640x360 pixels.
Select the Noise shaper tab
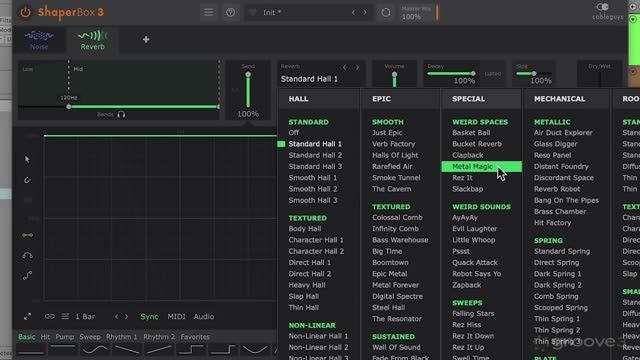click(x=39, y=40)
